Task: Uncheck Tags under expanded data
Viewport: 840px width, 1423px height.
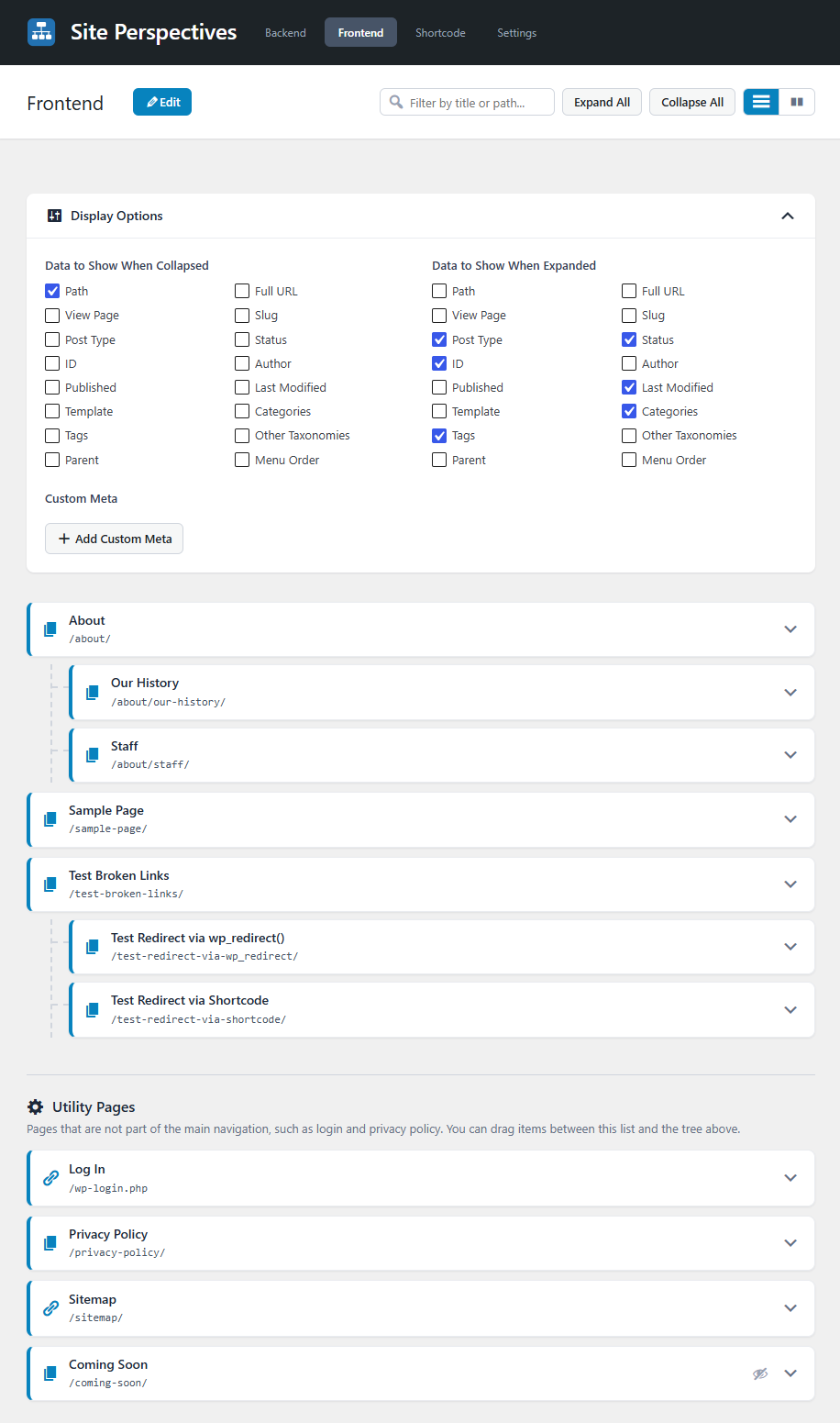Action: (439, 436)
